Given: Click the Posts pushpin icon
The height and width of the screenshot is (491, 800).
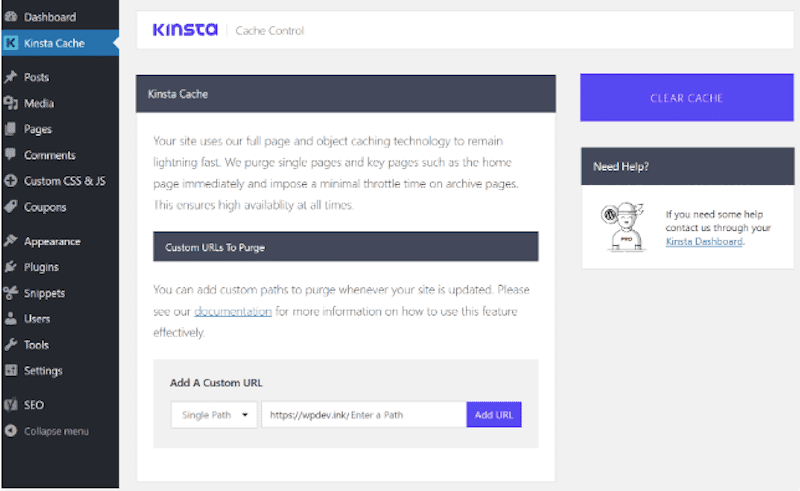Looking at the screenshot, I should pos(11,77).
